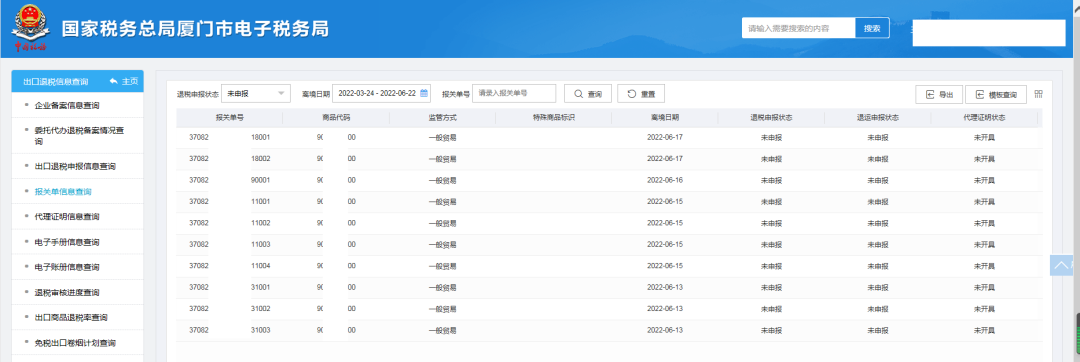Open 委托代办退税备案情况查询 in sidebar
The image size is (1080, 362).
point(78,136)
